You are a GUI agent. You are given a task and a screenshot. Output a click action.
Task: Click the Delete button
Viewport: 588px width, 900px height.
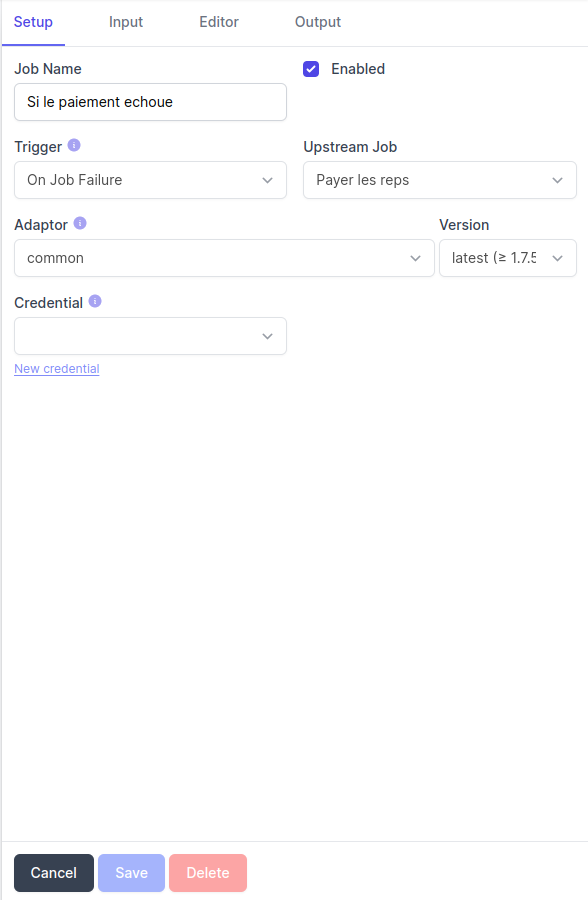point(207,872)
